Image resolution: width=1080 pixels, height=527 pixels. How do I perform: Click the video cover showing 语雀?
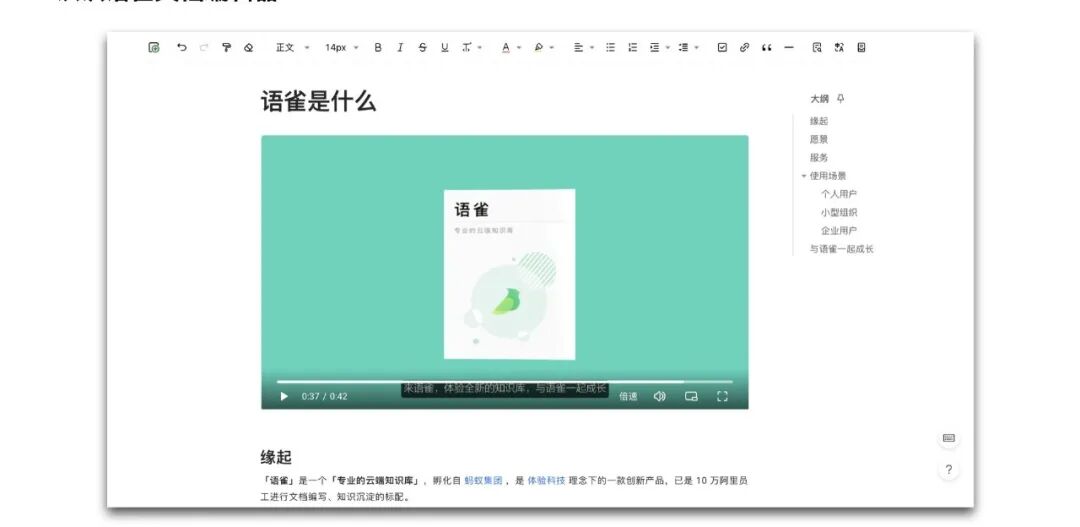click(x=509, y=273)
